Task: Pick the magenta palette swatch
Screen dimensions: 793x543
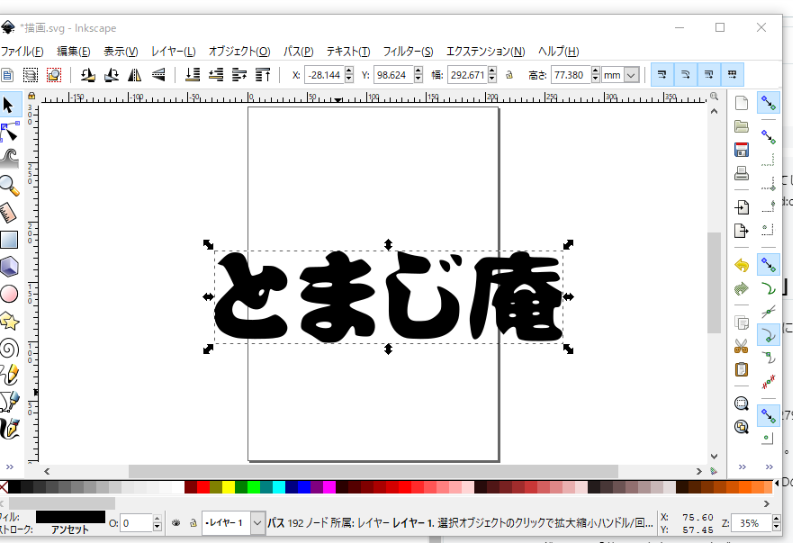Action: pos(329,487)
